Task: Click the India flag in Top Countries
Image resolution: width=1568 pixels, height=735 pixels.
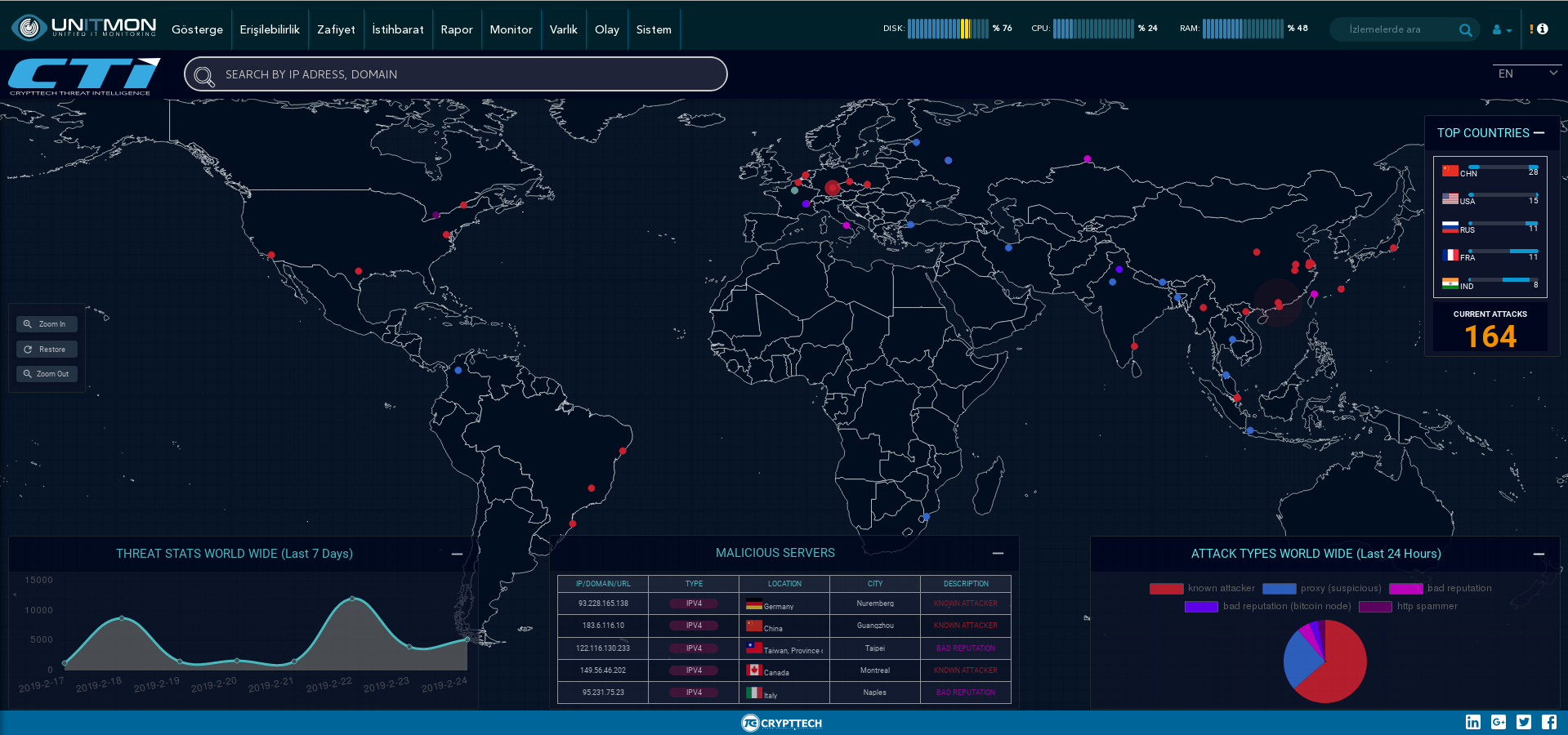Action: coord(1450,283)
